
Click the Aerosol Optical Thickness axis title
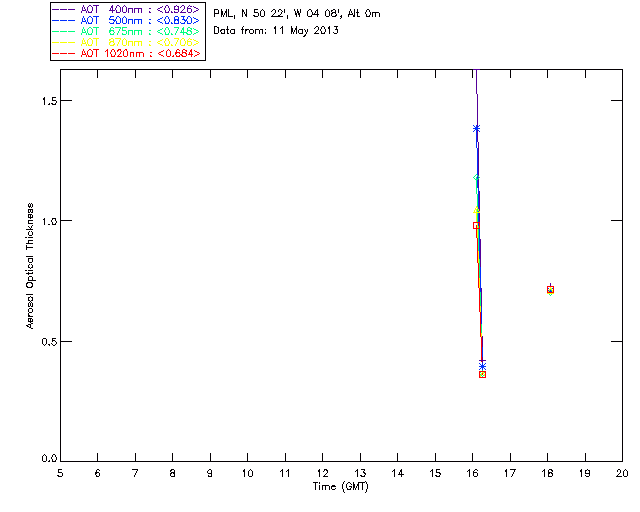[30, 266]
